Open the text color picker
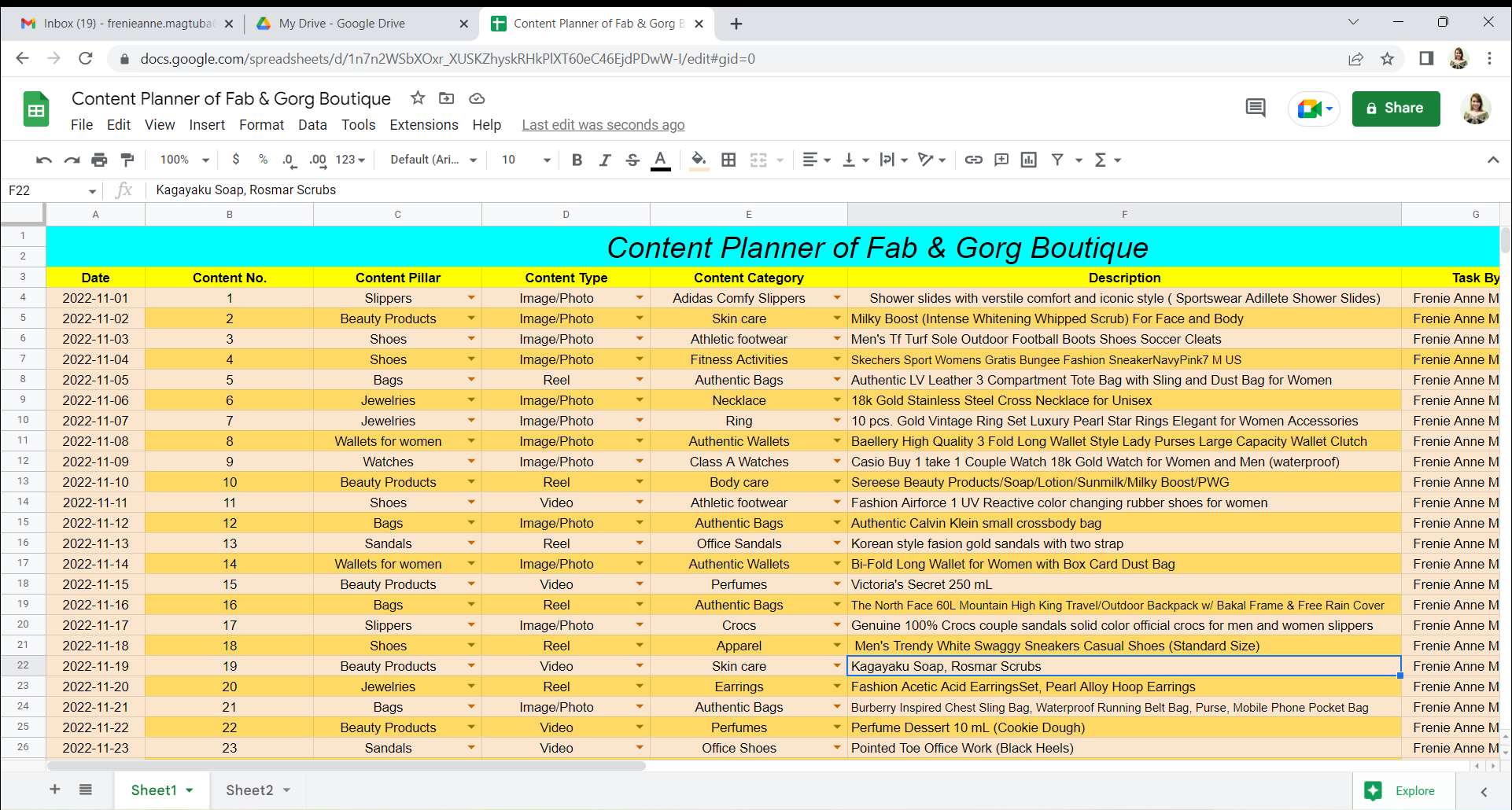Viewport: 1512px width, 810px height. click(x=661, y=160)
